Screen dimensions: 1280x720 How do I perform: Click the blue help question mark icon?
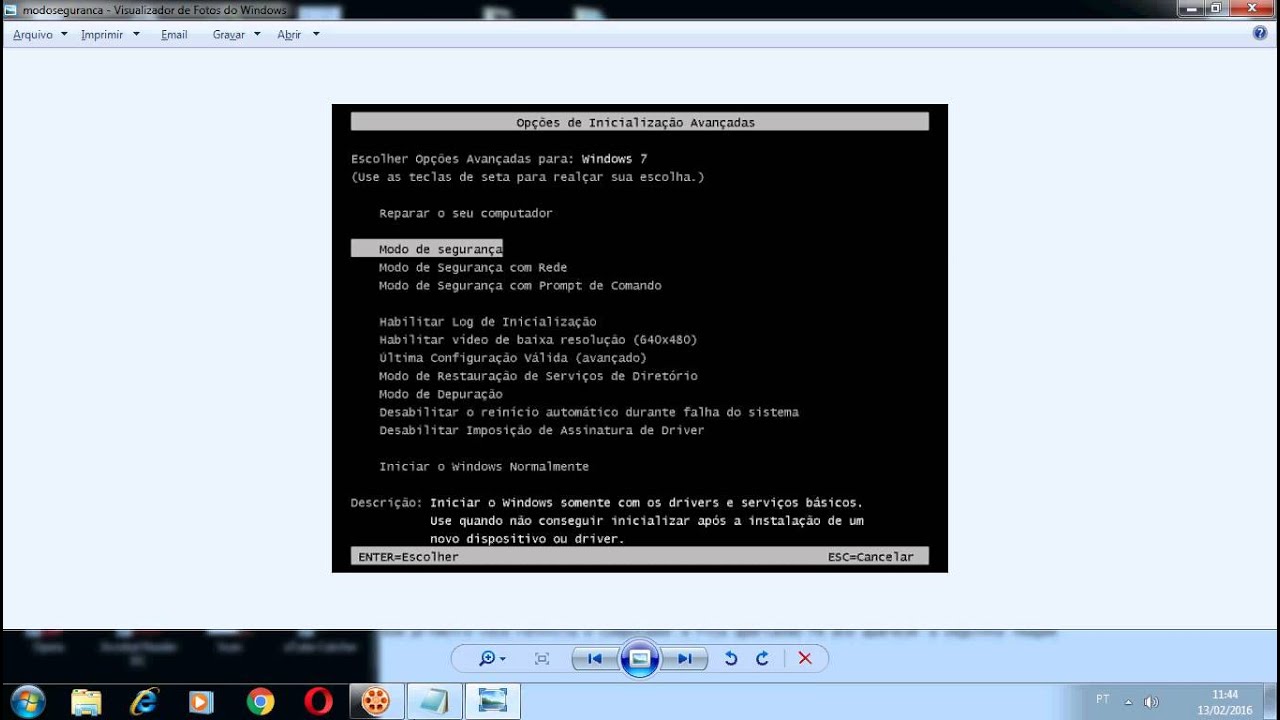point(1260,33)
